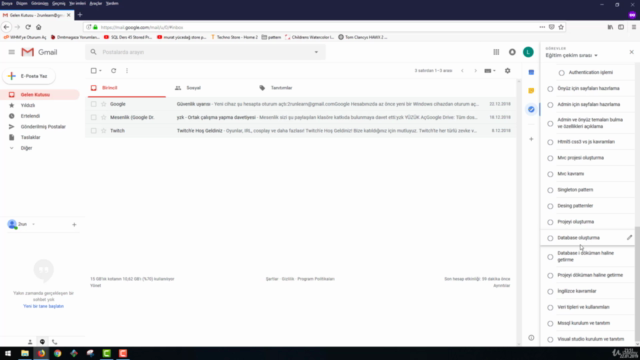Viewport: 640px width, 360px height.
Task: Open the Hangouts conversations icon
Action: pyautogui.click(x=42, y=342)
